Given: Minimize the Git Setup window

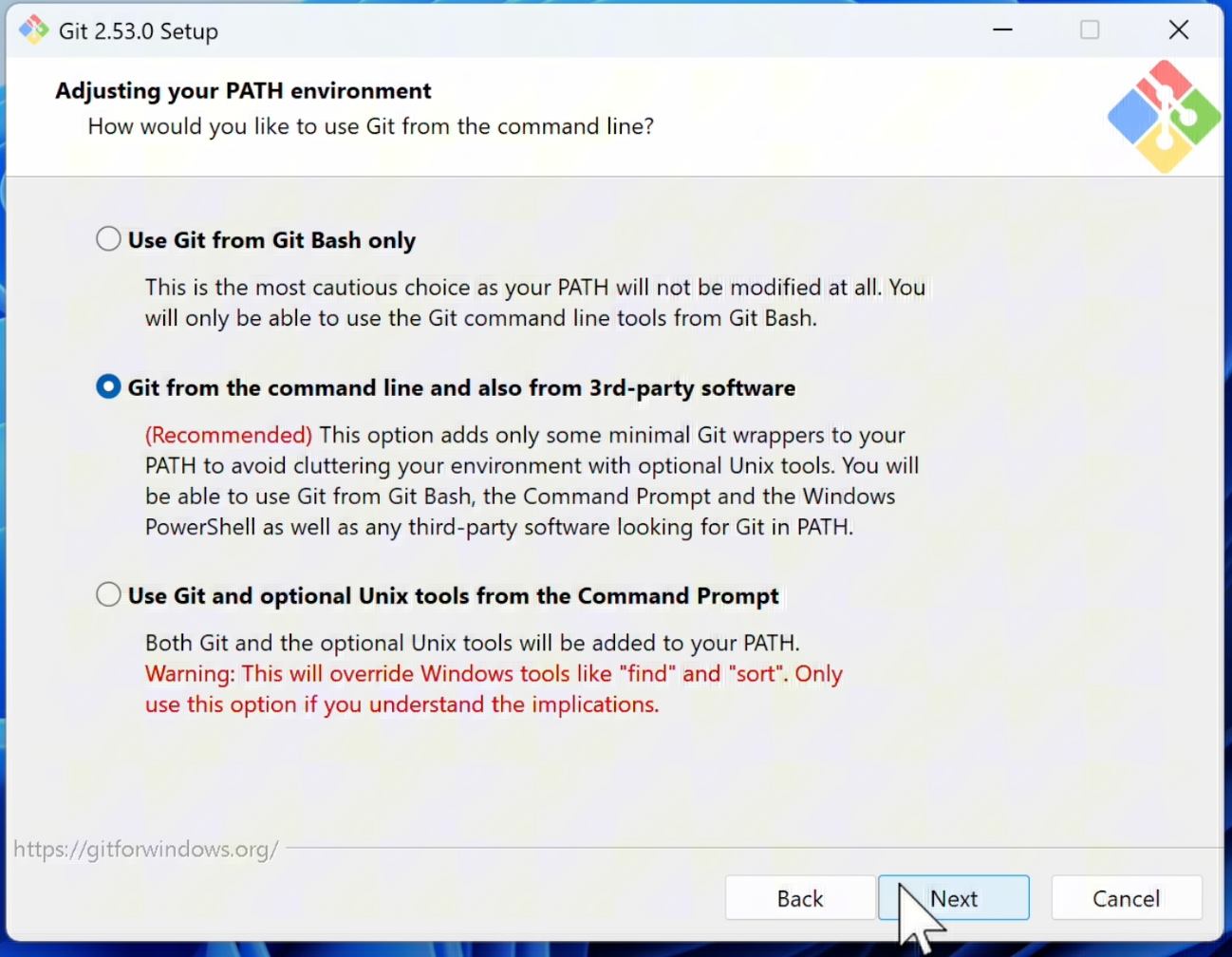Looking at the screenshot, I should (x=1002, y=30).
